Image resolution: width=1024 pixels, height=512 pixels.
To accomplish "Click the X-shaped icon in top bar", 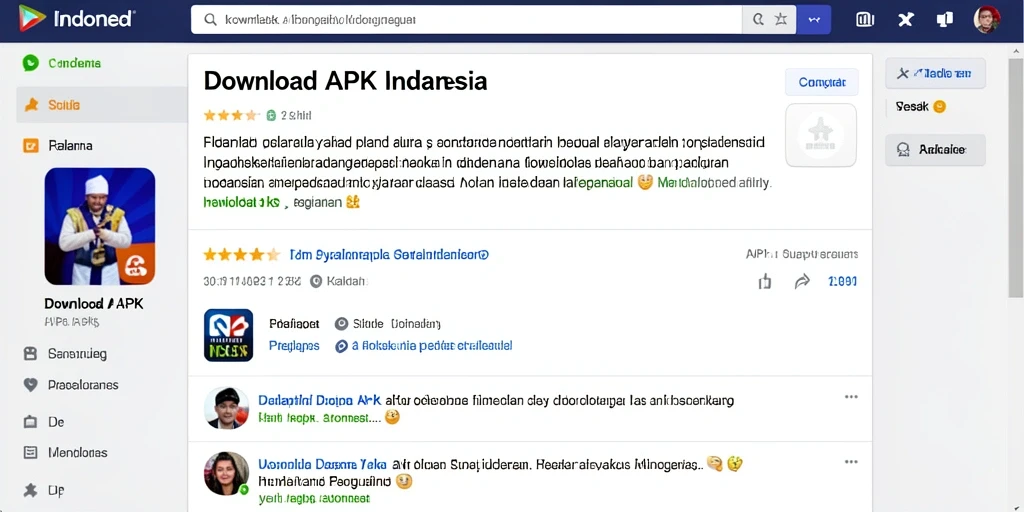I will [x=905, y=20].
